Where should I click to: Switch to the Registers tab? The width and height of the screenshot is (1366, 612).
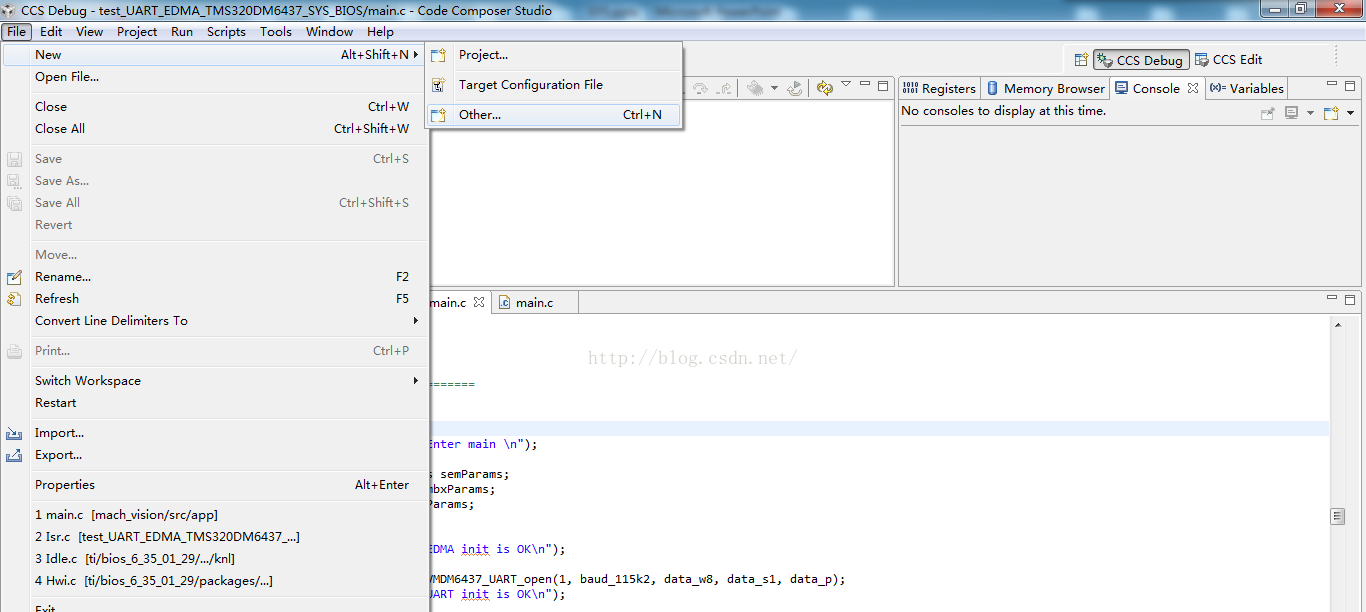(x=939, y=88)
